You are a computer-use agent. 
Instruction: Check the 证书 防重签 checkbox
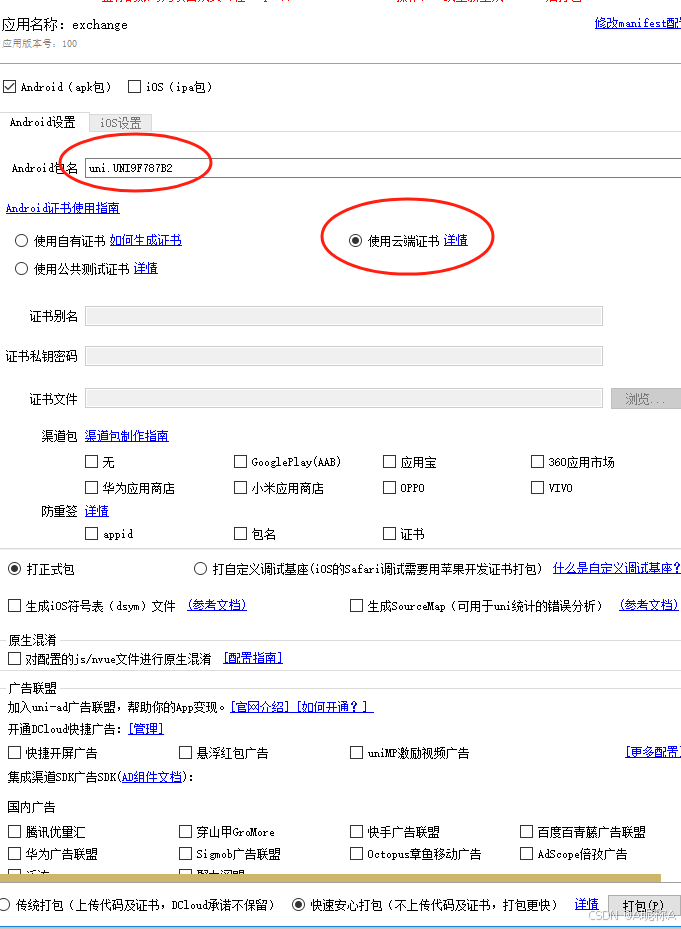click(389, 533)
